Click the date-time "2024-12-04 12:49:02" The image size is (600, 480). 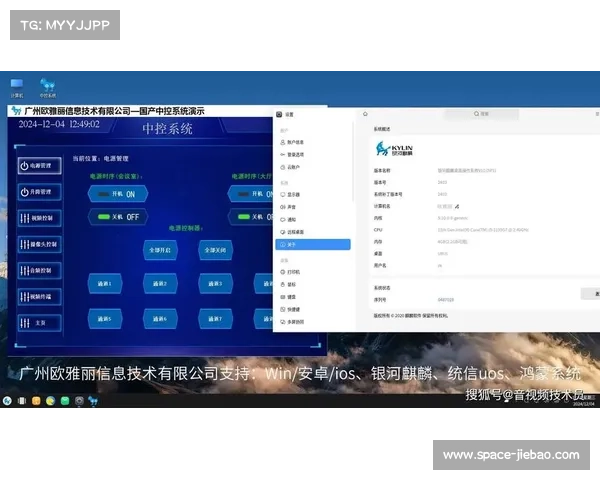point(59,124)
